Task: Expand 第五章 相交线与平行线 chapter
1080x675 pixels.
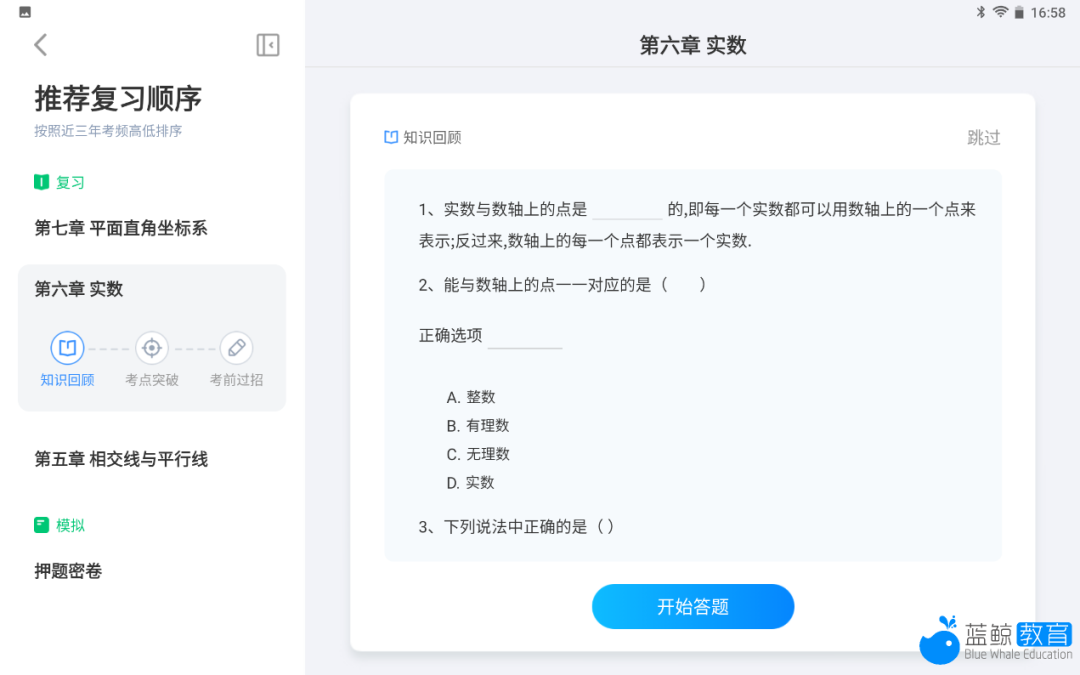Action: [x=121, y=459]
